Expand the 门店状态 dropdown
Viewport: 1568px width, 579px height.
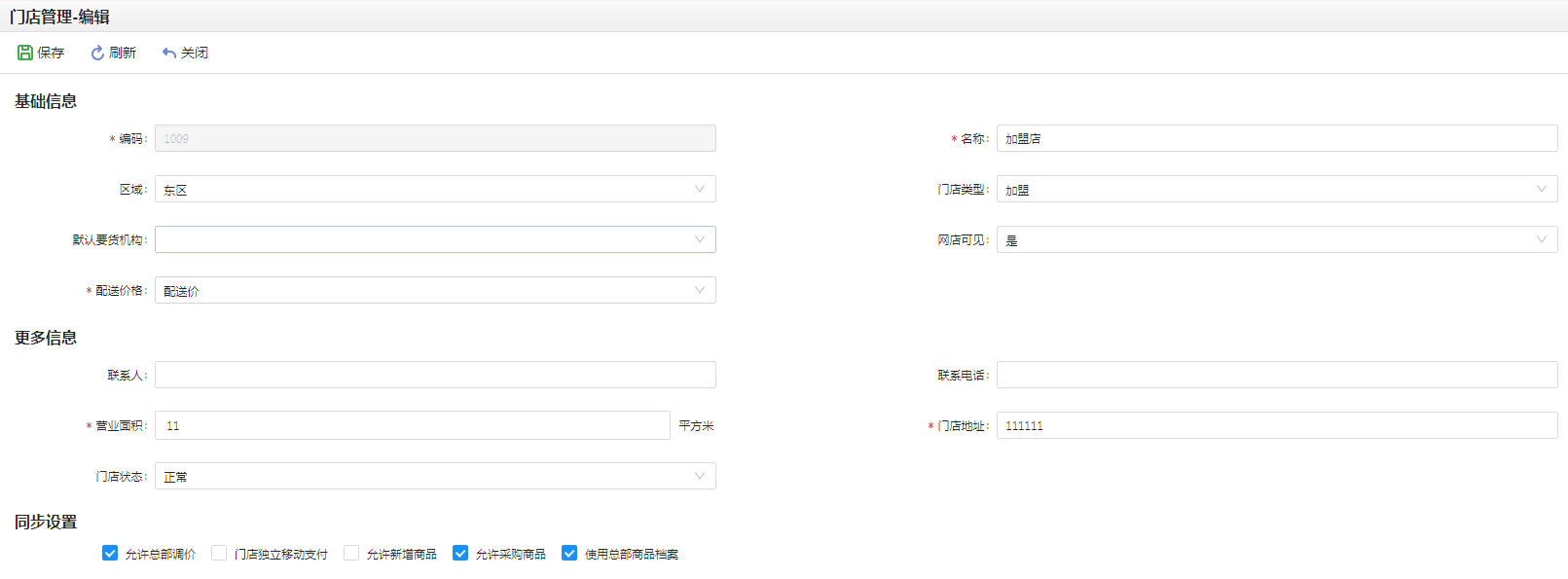click(x=435, y=476)
